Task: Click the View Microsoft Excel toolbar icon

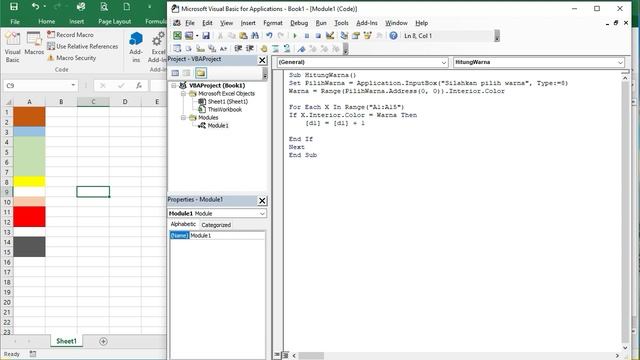Action: point(177,36)
